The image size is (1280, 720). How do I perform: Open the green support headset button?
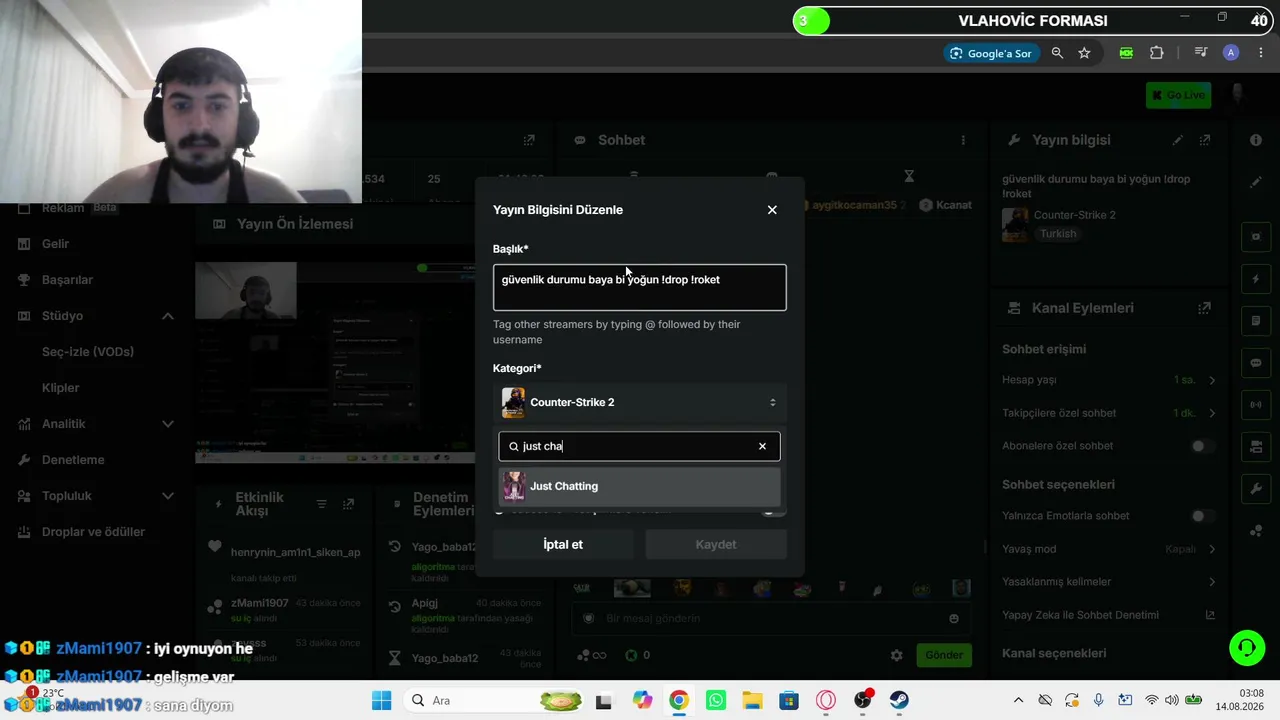tap(1247, 648)
